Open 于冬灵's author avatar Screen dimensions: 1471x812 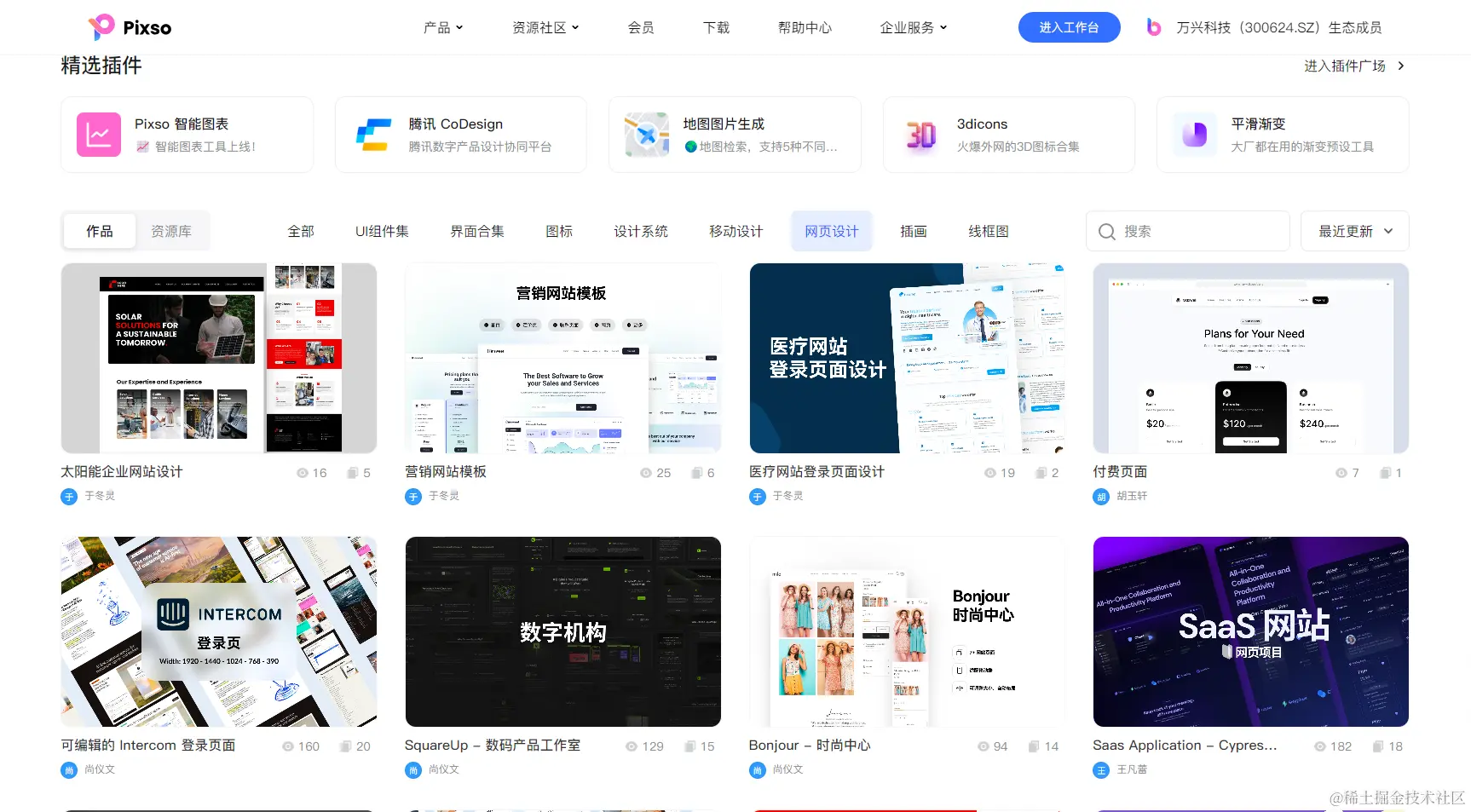pos(68,496)
